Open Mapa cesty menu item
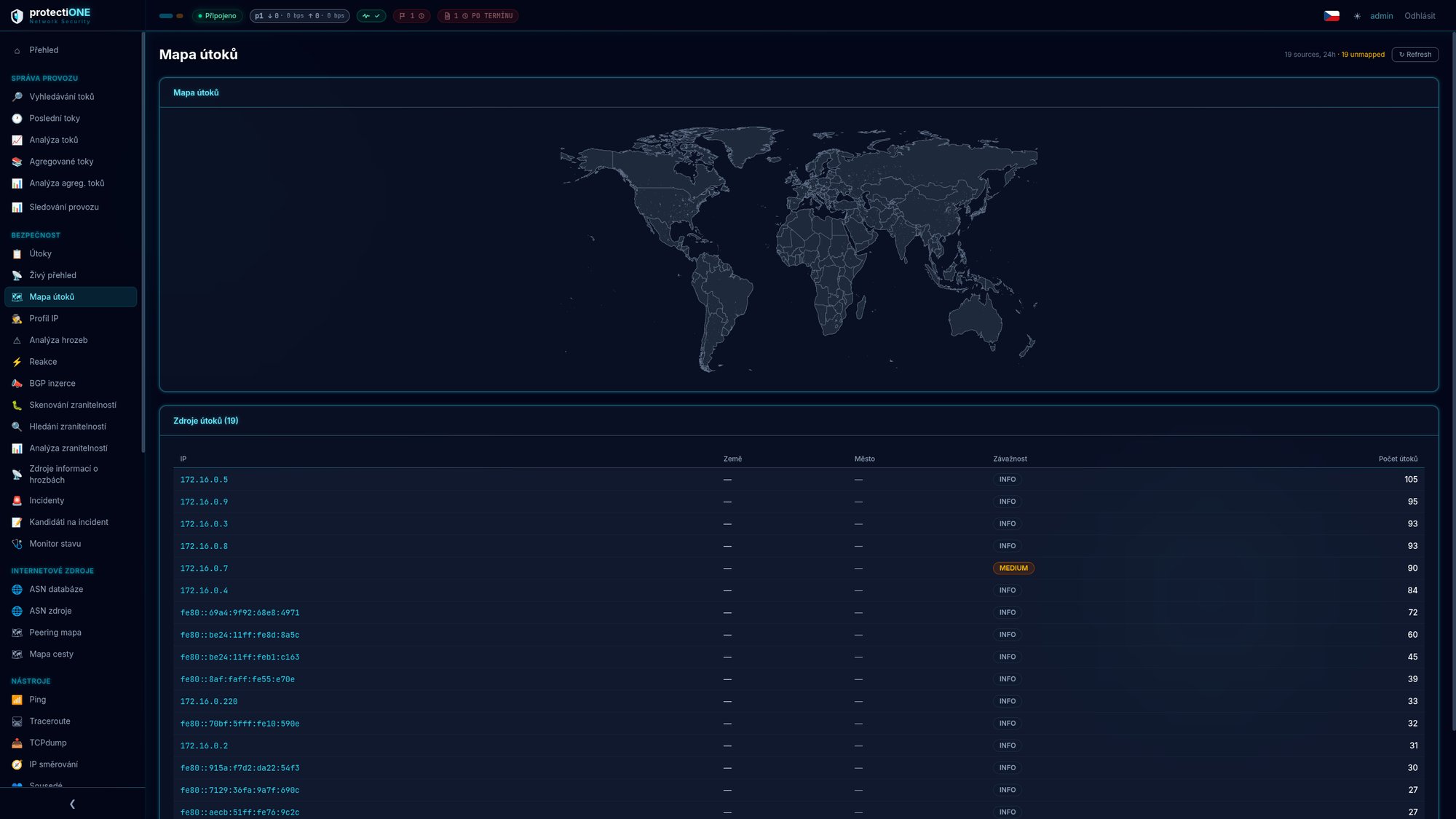The width and height of the screenshot is (1456, 819). coord(71,654)
